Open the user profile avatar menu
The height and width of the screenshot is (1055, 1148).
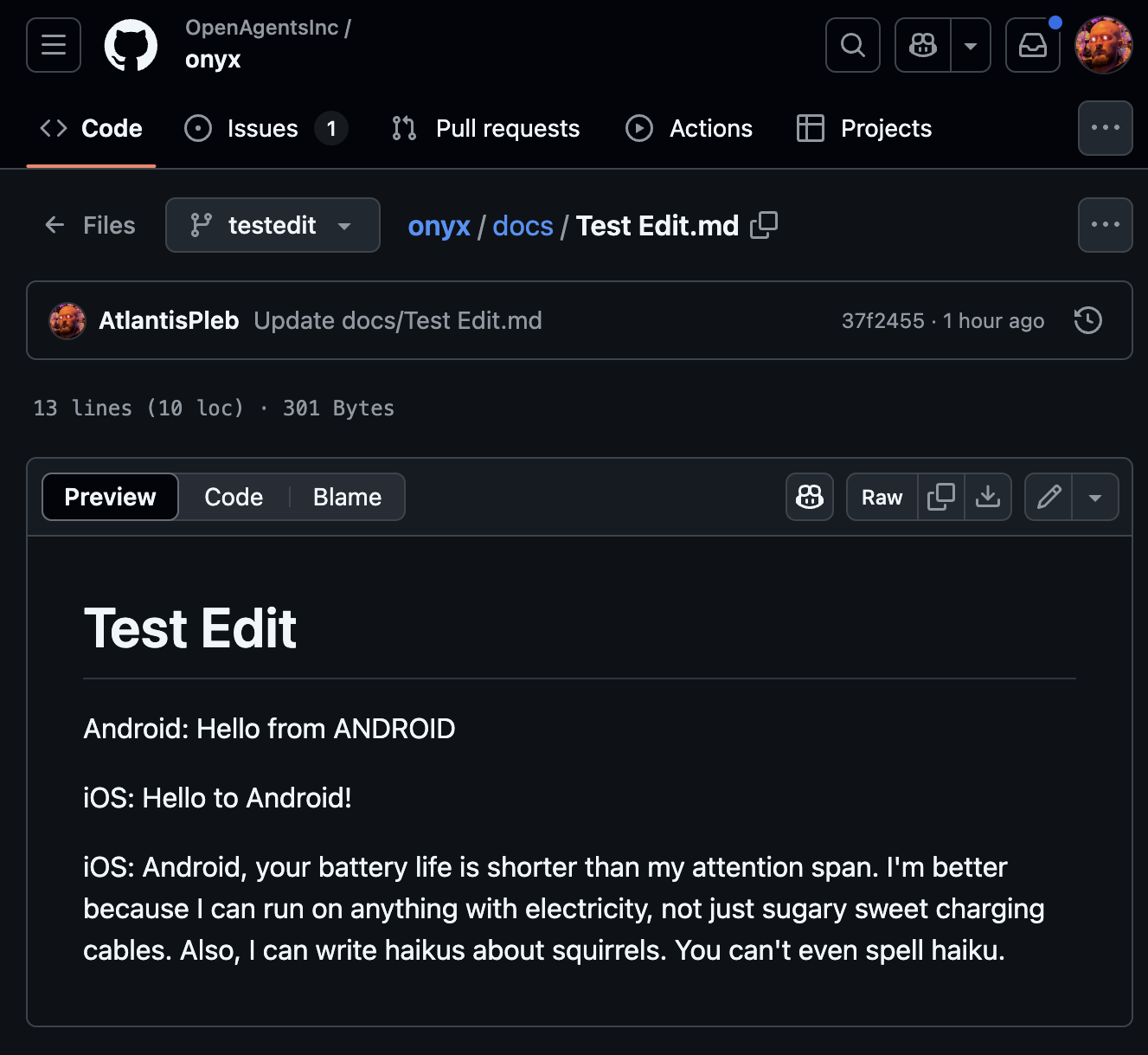point(1103,45)
